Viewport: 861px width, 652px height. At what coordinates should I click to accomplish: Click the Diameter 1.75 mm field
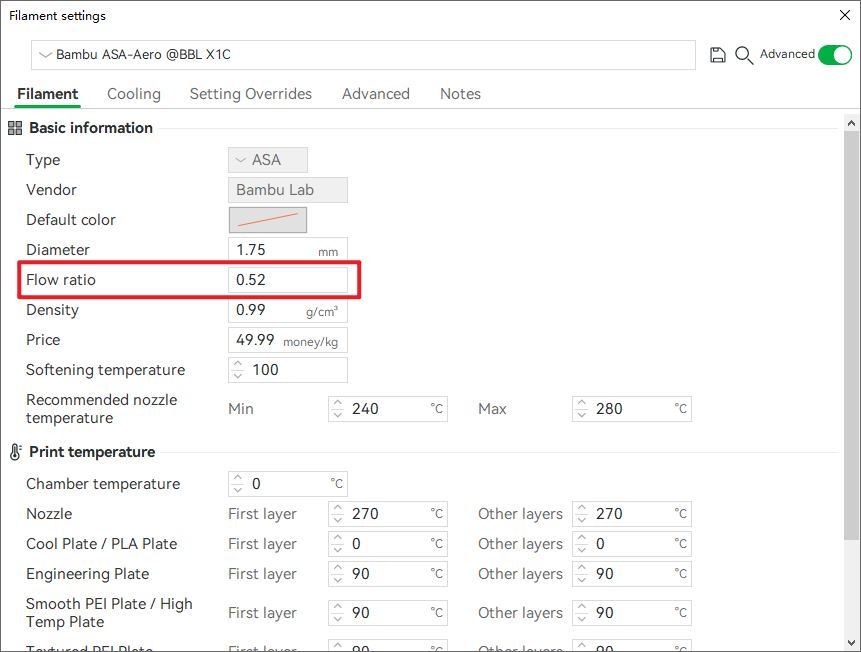(x=288, y=250)
